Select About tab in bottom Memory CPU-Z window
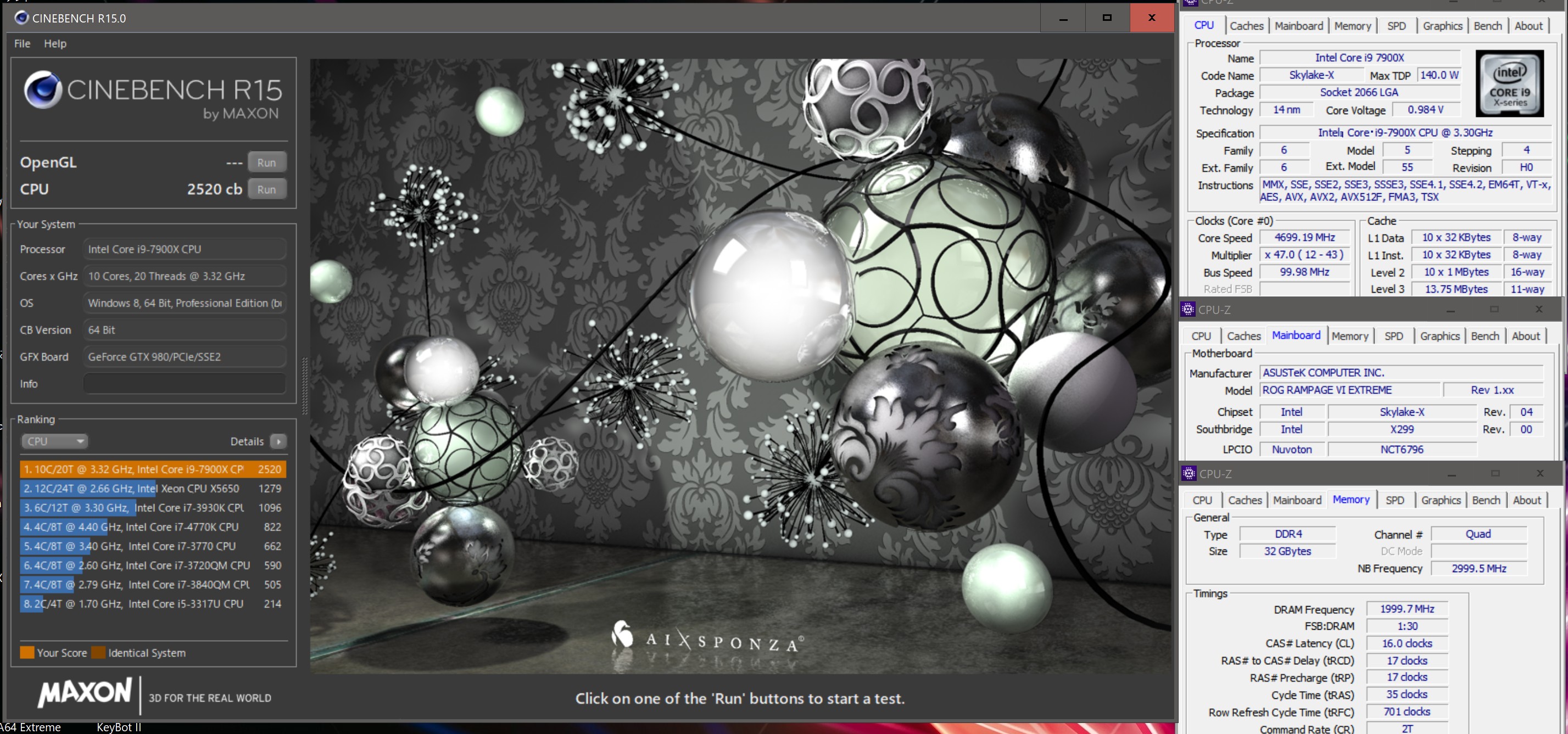 coord(1527,500)
